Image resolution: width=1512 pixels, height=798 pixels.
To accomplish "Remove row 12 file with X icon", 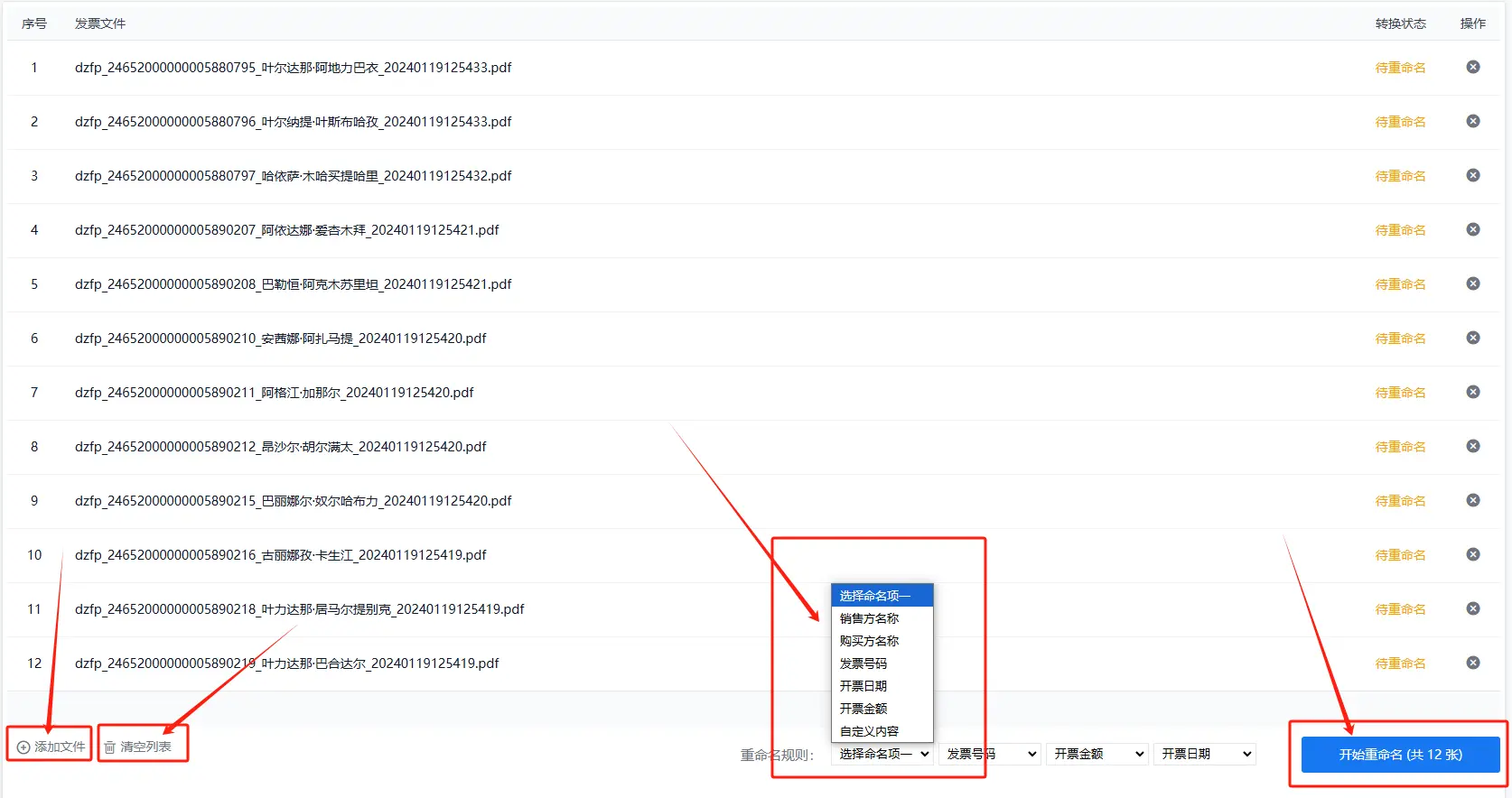I will [x=1472, y=663].
